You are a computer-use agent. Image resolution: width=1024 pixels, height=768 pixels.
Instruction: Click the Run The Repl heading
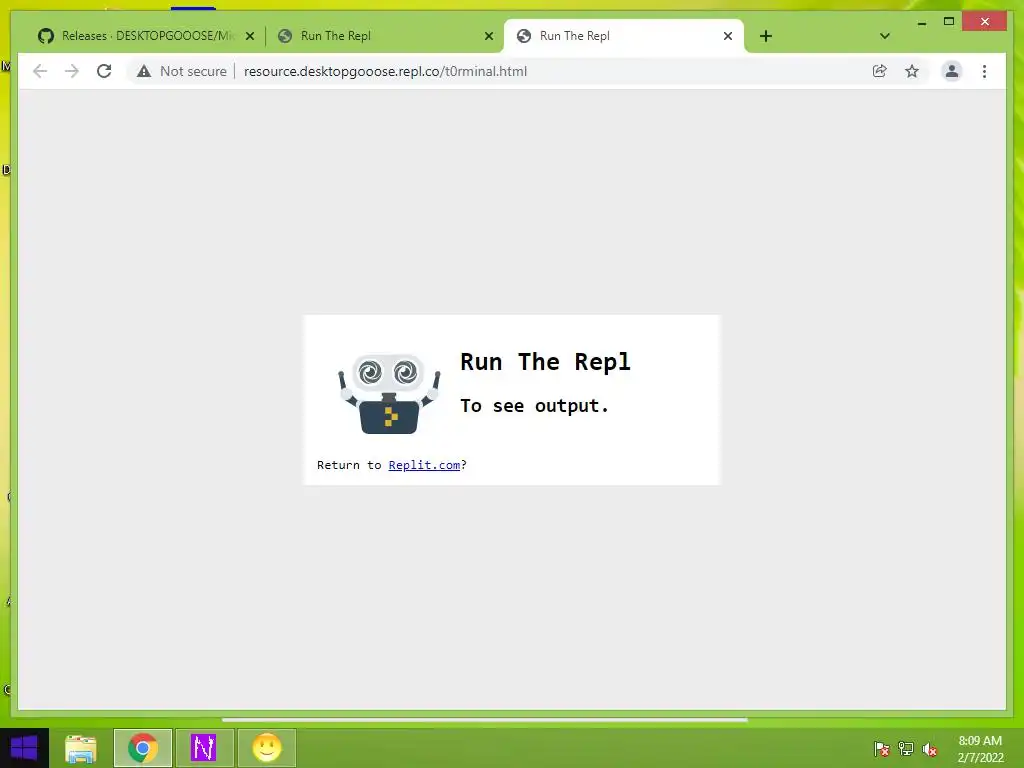[545, 362]
